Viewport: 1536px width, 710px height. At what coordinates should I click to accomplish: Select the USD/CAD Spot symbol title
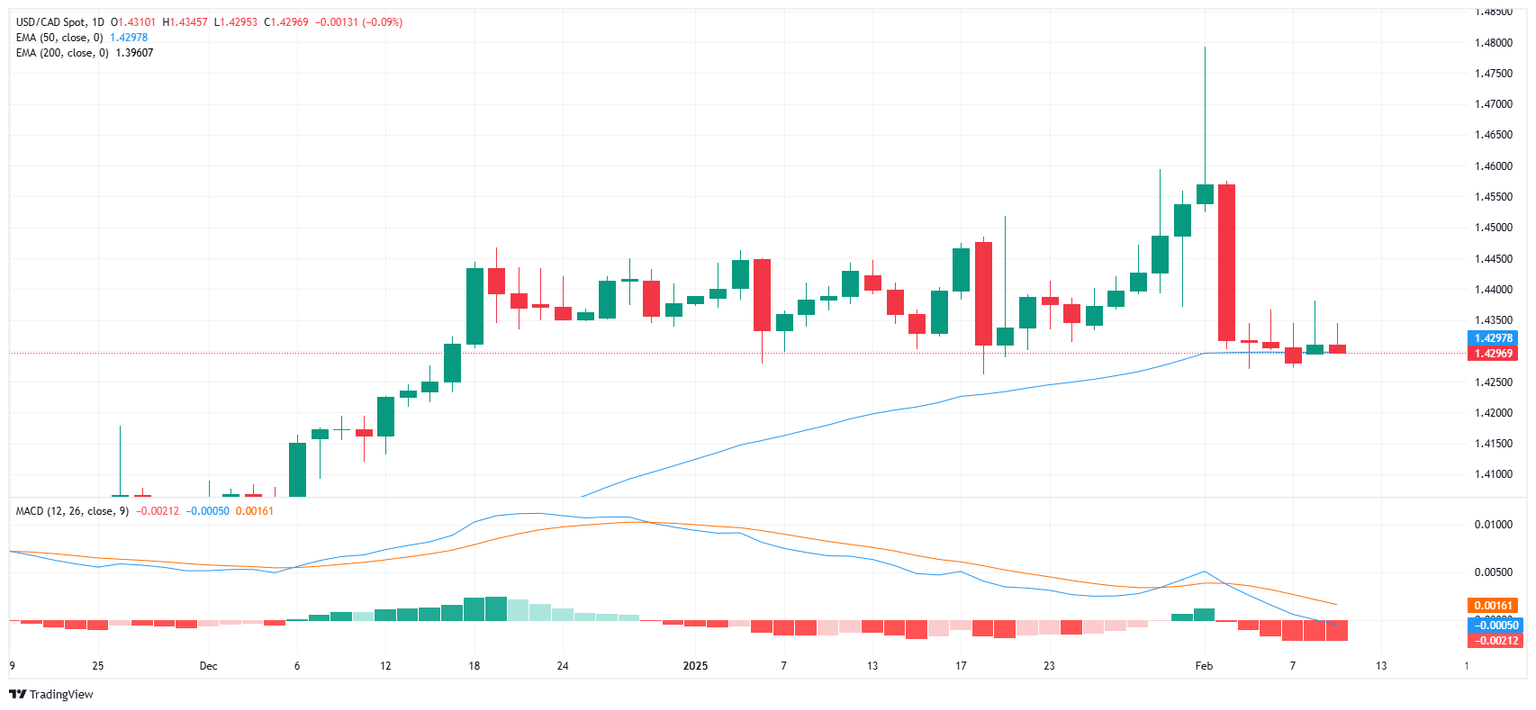(51, 22)
